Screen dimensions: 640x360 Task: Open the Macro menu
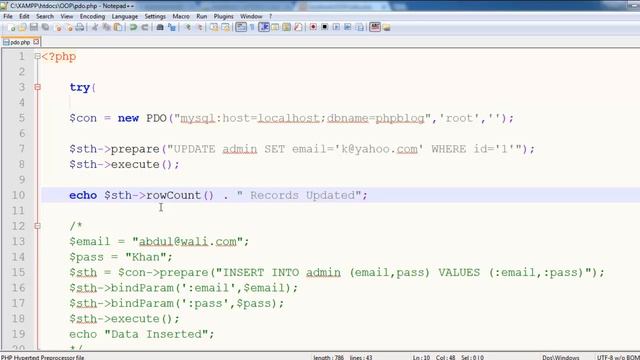(x=181, y=16)
